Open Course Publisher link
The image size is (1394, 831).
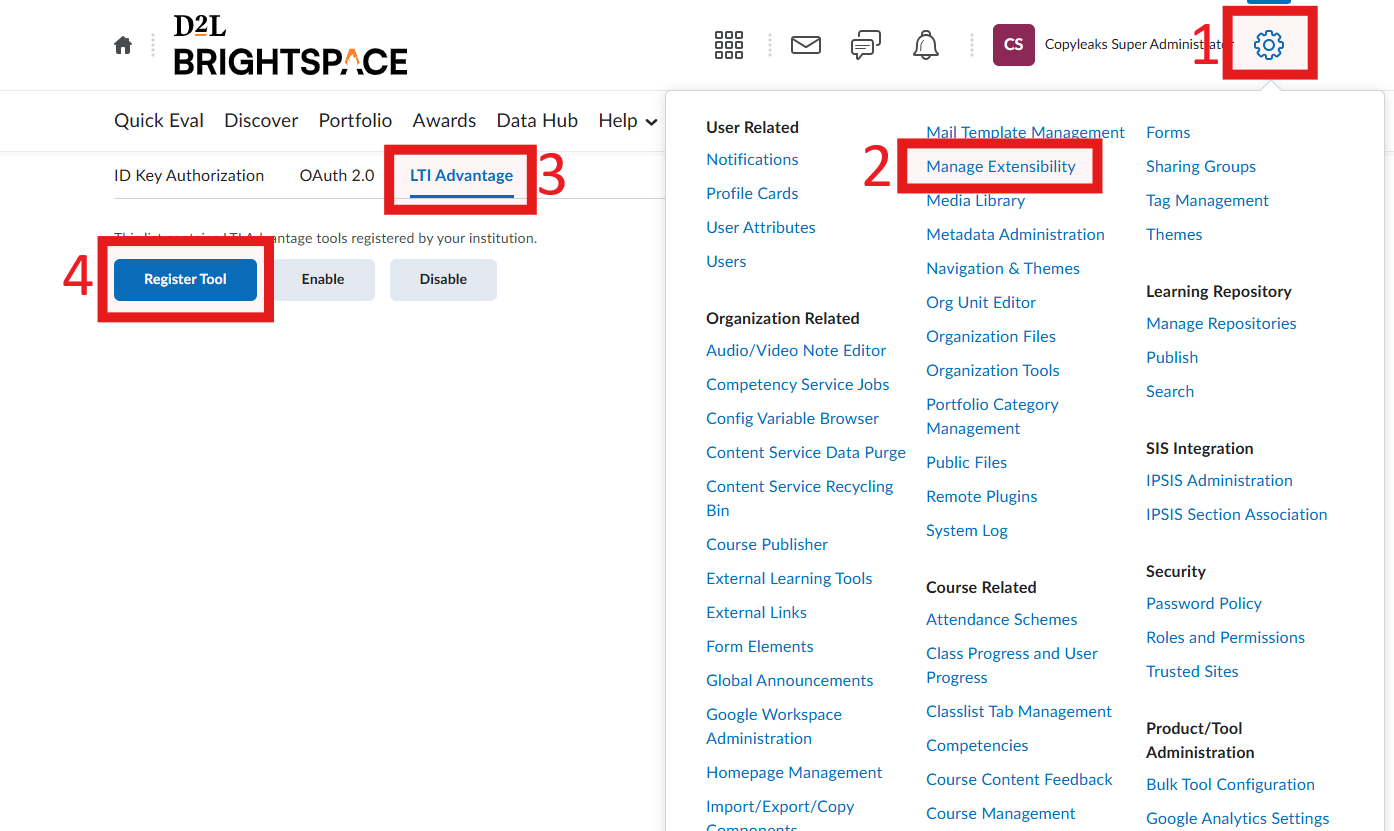767,545
